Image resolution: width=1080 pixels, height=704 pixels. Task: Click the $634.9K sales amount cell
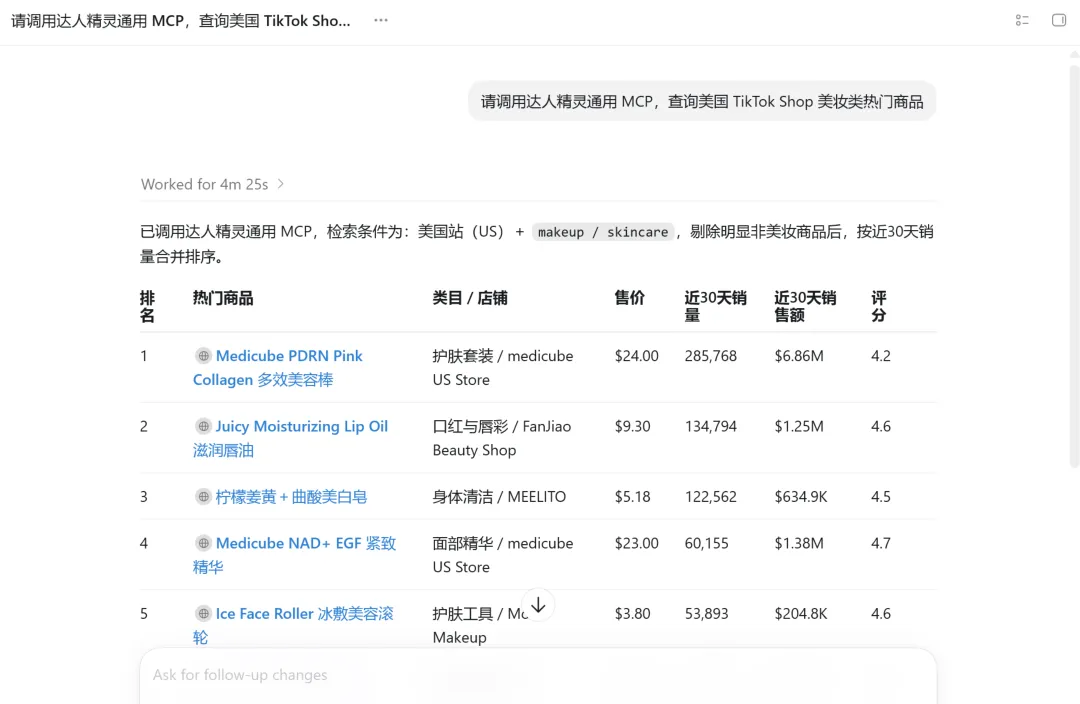tap(800, 497)
